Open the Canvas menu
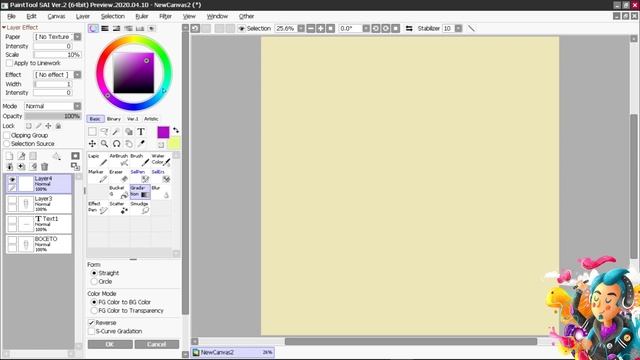Image resolution: width=640 pixels, height=360 pixels. point(56,16)
